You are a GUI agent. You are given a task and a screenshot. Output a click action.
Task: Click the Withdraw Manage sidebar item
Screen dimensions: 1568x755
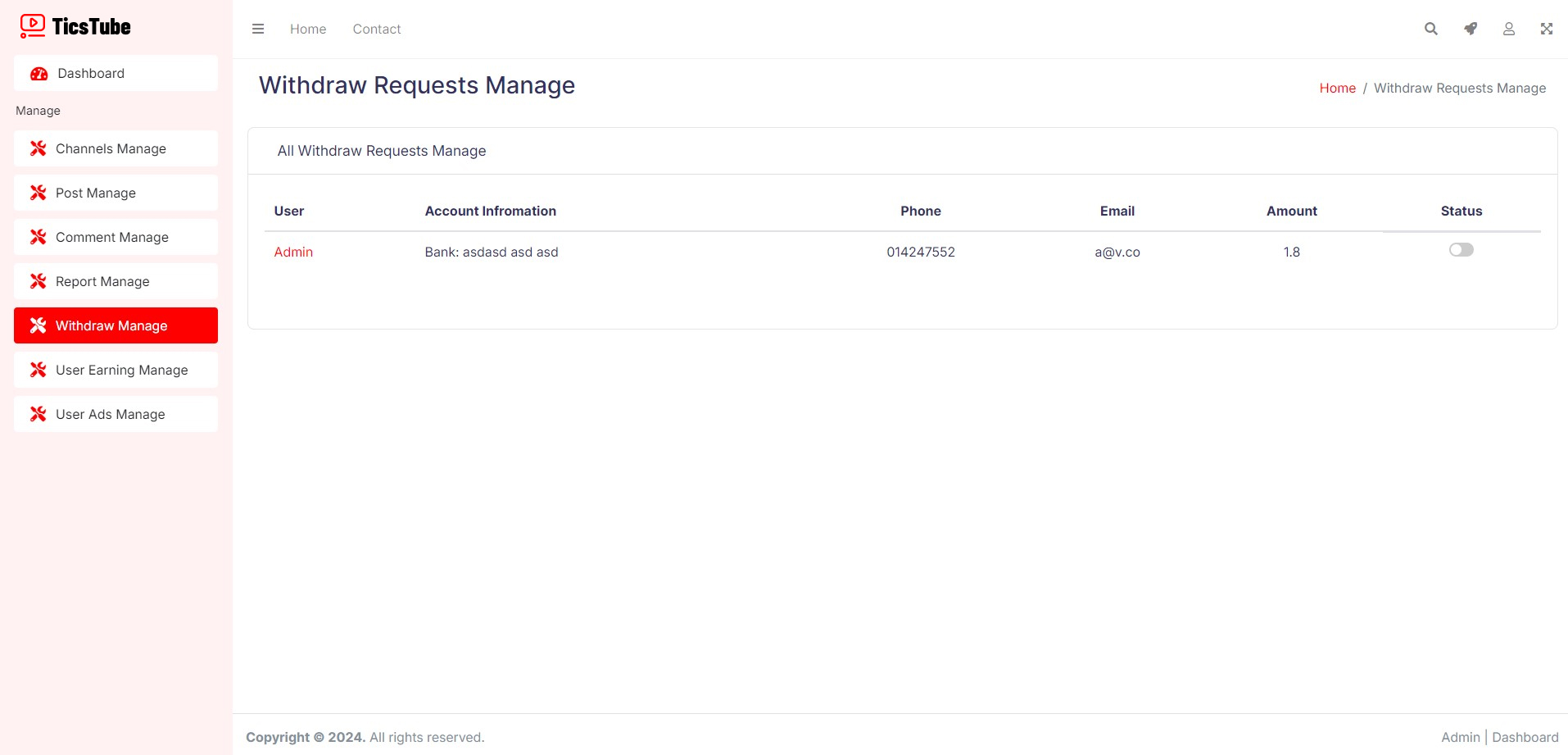[x=111, y=325]
